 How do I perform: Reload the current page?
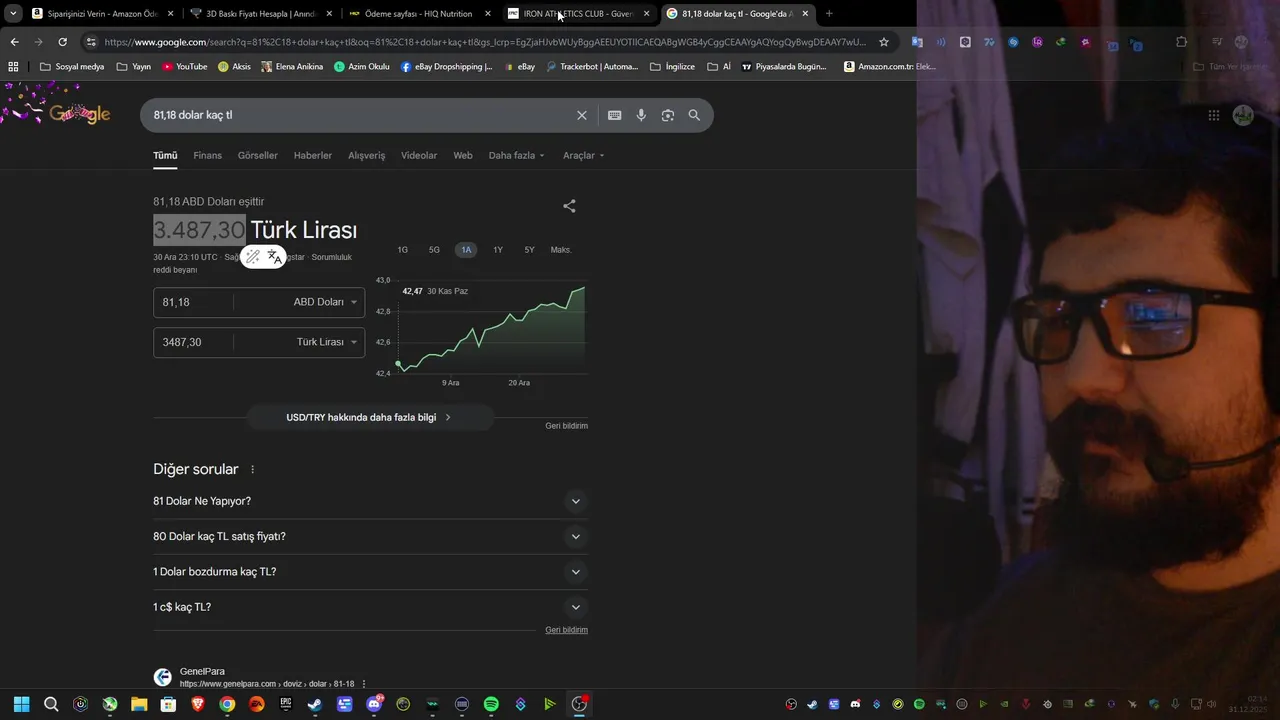pos(62,42)
